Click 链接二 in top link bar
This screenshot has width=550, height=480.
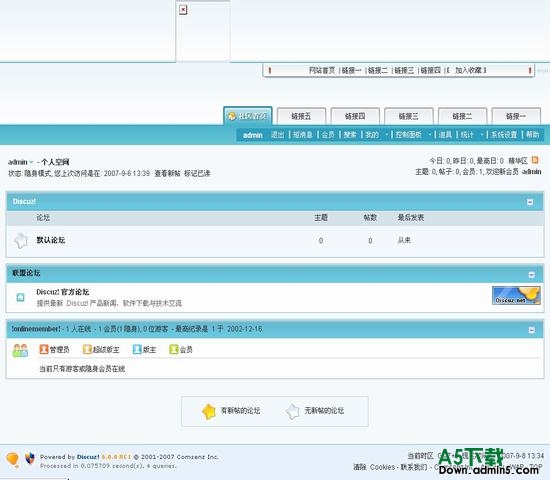378,70
